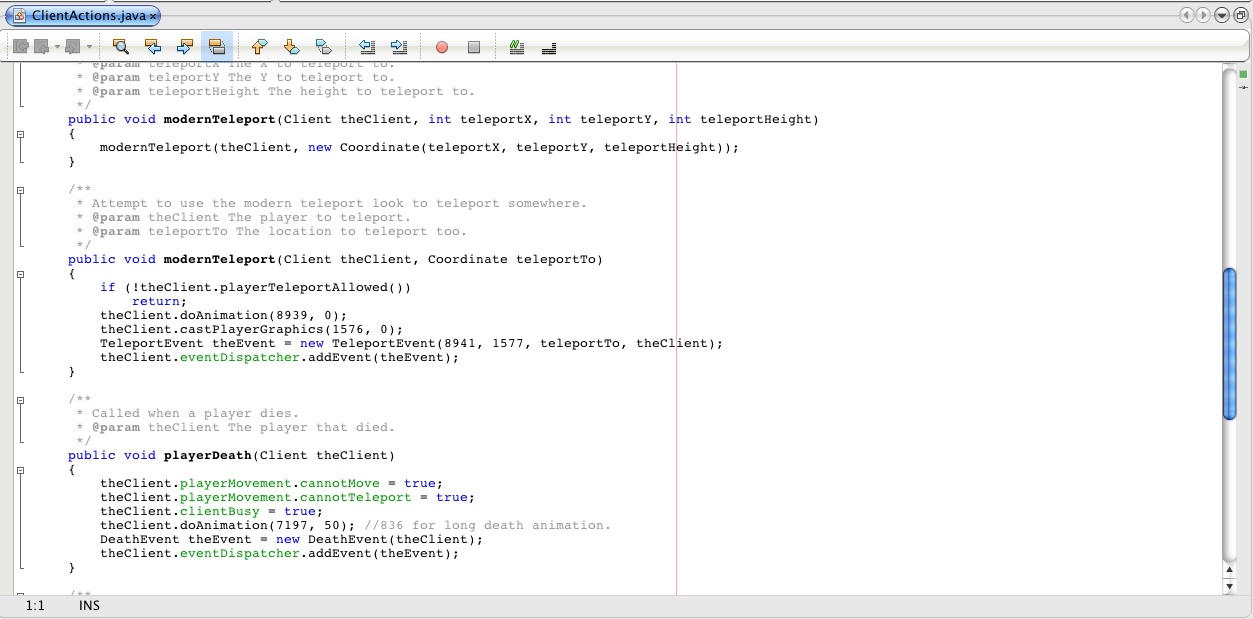Open the Forward history dropdown arrow

(x=89, y=46)
